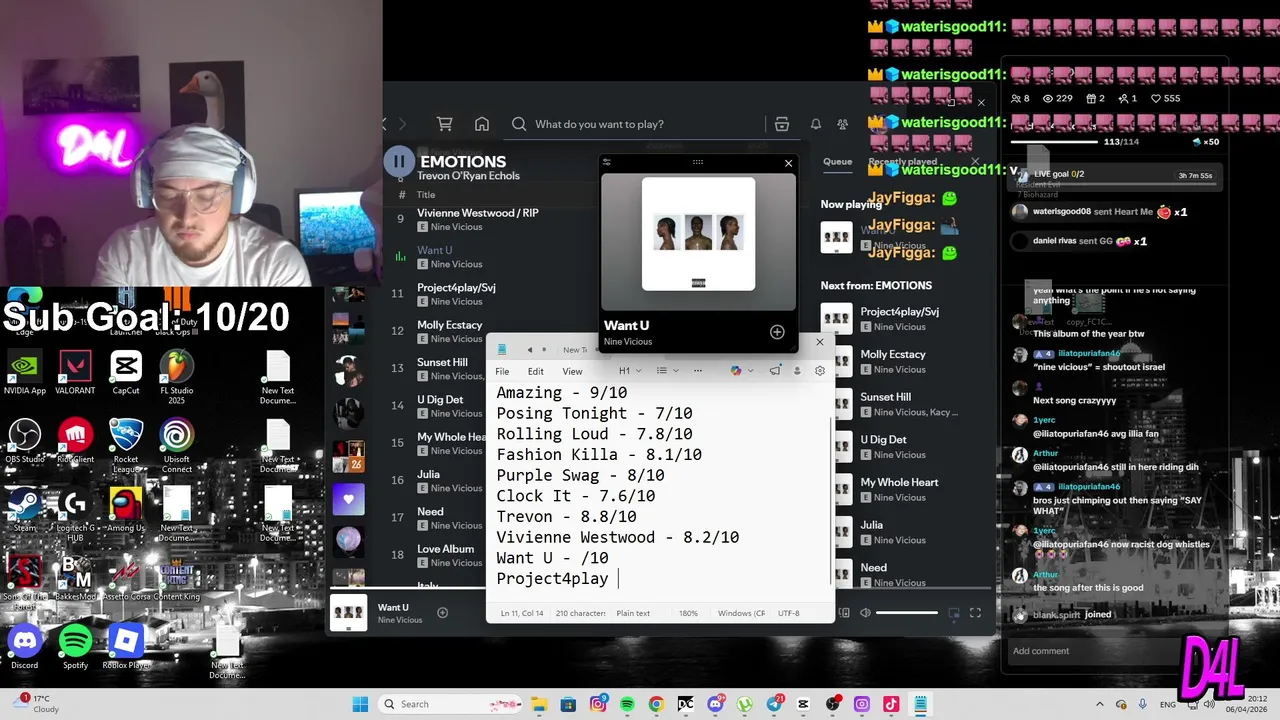Open the Browse icon beside Spotify's search
This screenshot has height=720, width=1280.
tap(782, 124)
